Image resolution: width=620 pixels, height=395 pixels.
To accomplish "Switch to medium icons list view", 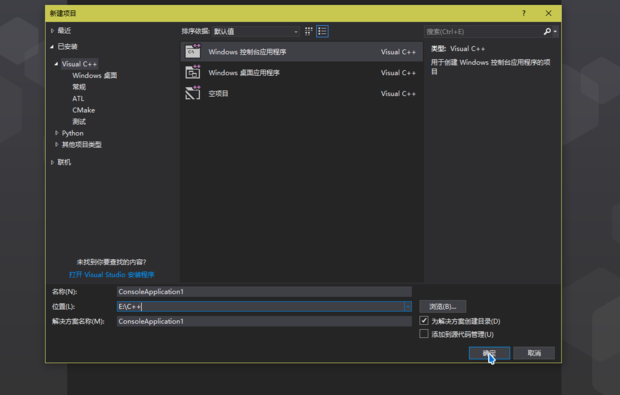I will 322,31.
